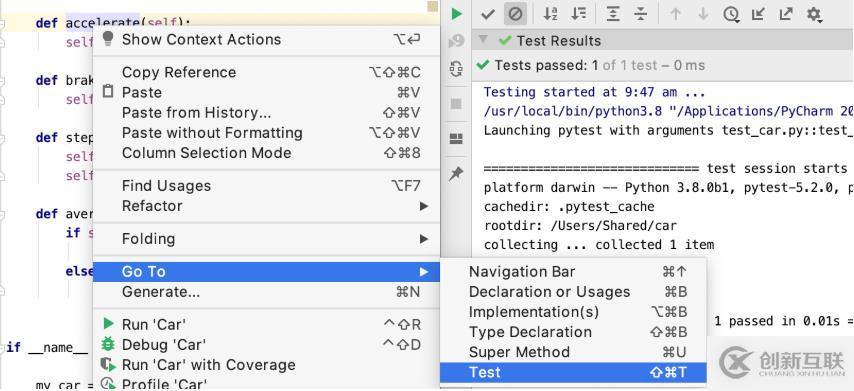Choose Navigation Bar in Go To submenu

(x=574, y=272)
